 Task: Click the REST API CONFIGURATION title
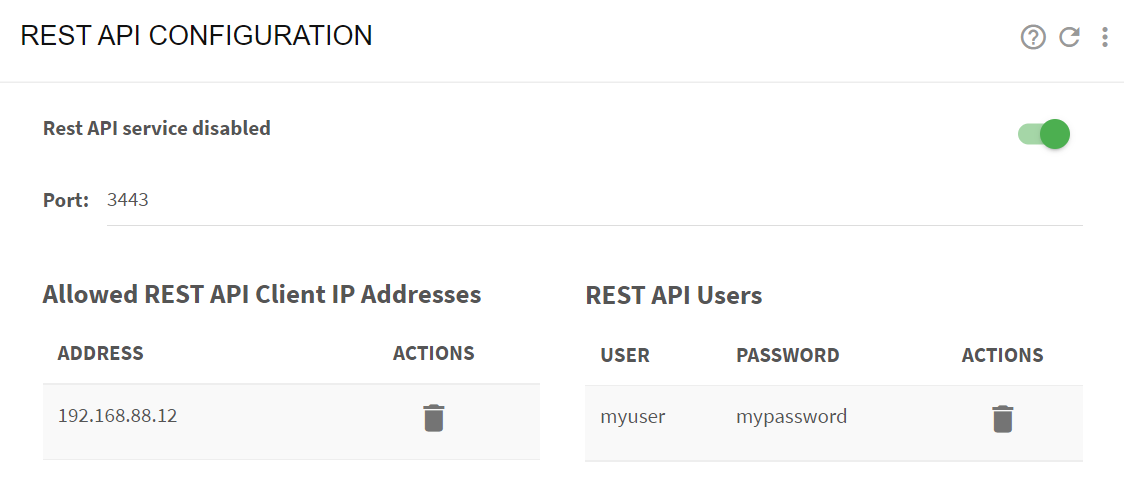(196, 36)
